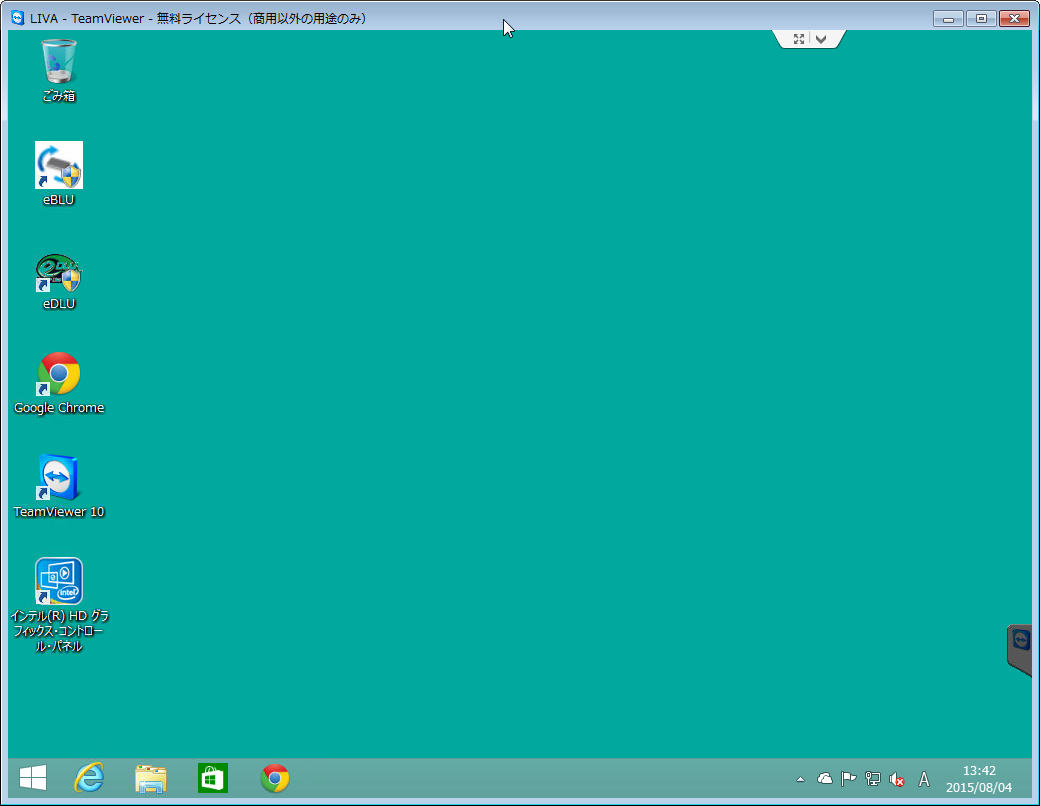The height and width of the screenshot is (806, 1040).
Task: Open the Windows Start button
Action: pyautogui.click(x=32, y=777)
